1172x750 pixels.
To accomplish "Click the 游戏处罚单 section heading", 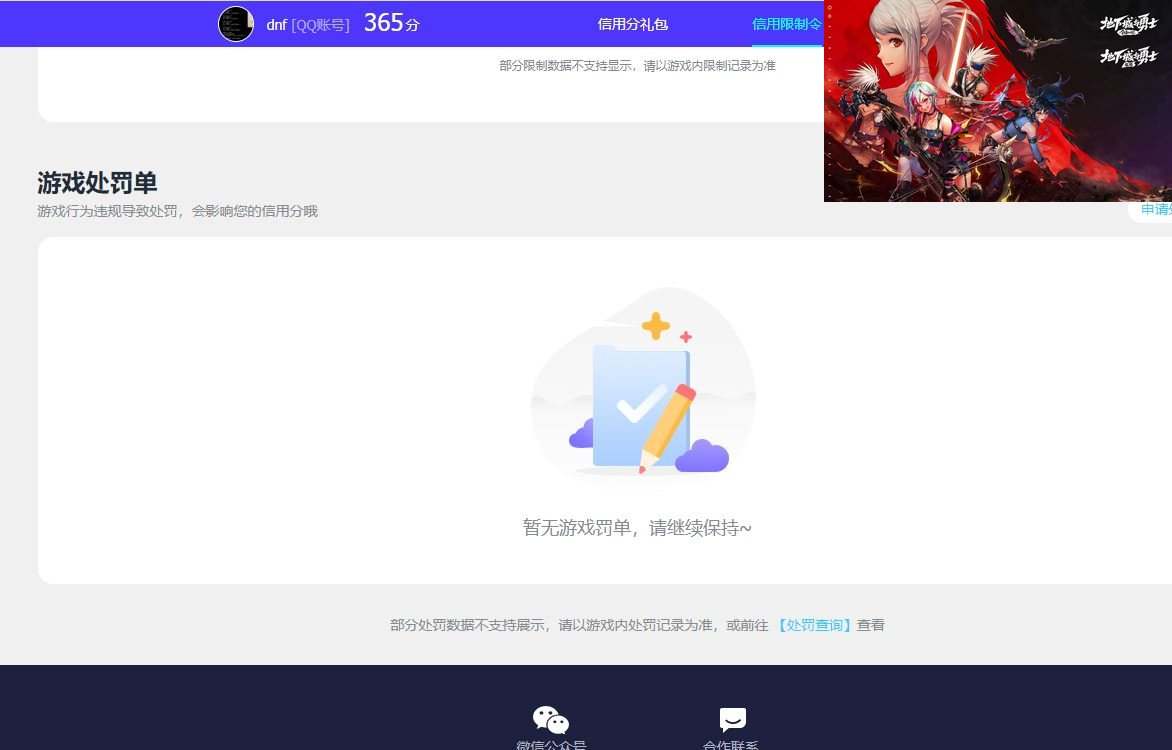I will tap(97, 182).
